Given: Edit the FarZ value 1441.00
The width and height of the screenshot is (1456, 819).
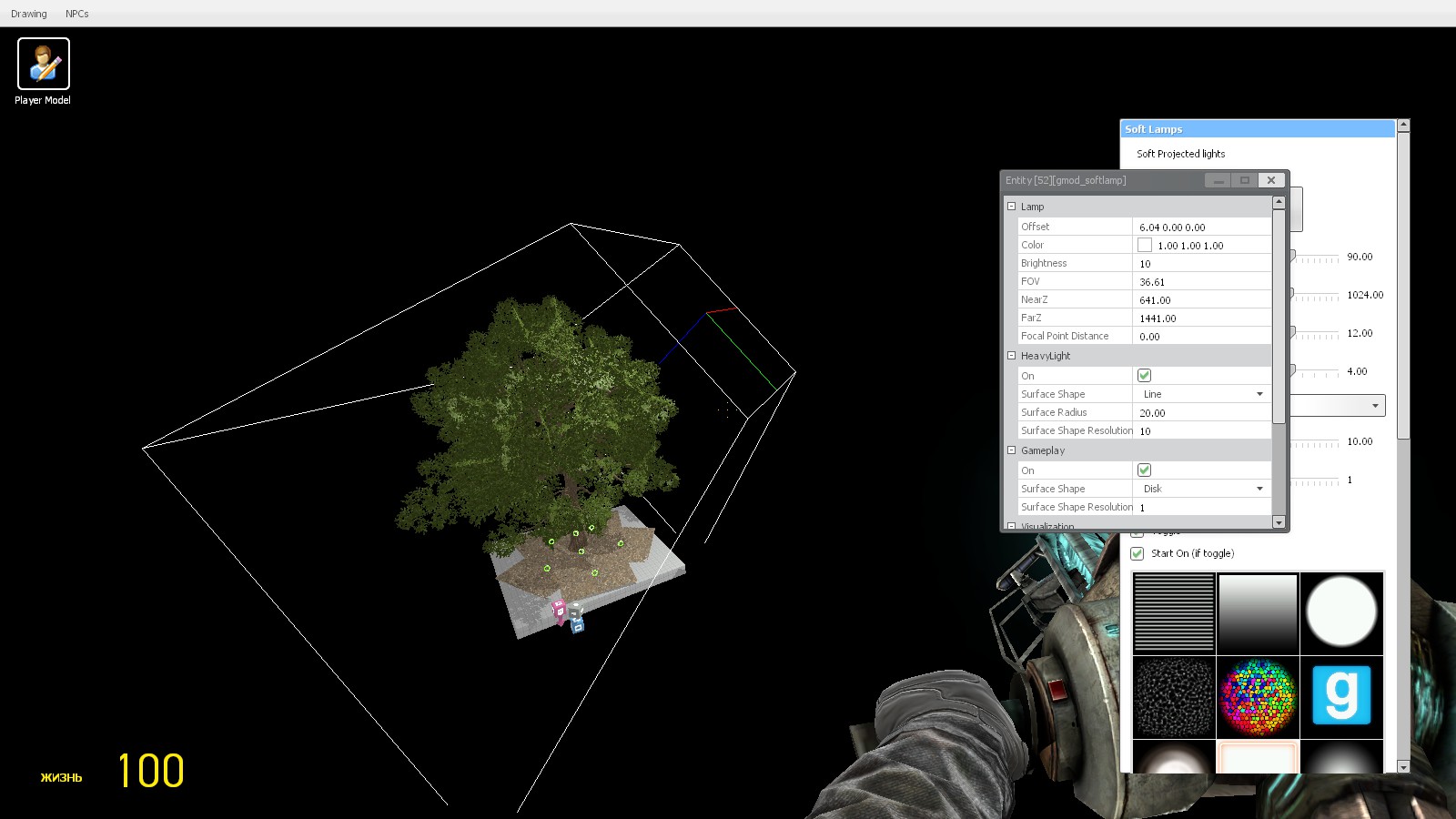Looking at the screenshot, I should tap(1202, 318).
